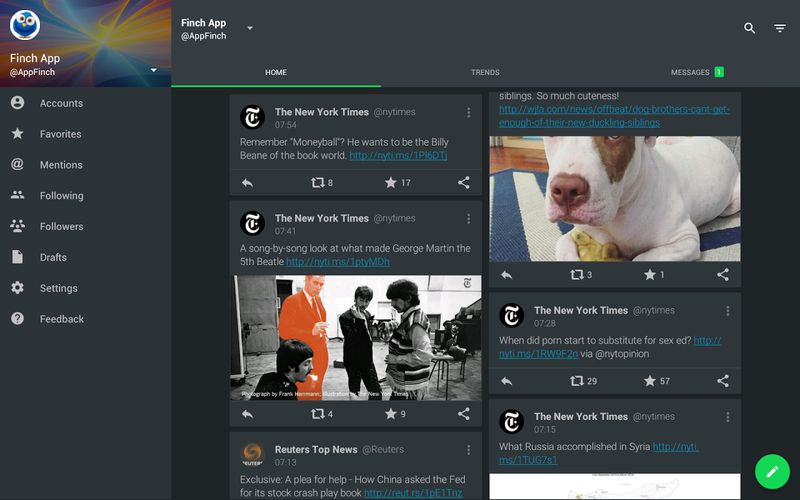Favorite the tweet with 57 stars

click(657, 381)
